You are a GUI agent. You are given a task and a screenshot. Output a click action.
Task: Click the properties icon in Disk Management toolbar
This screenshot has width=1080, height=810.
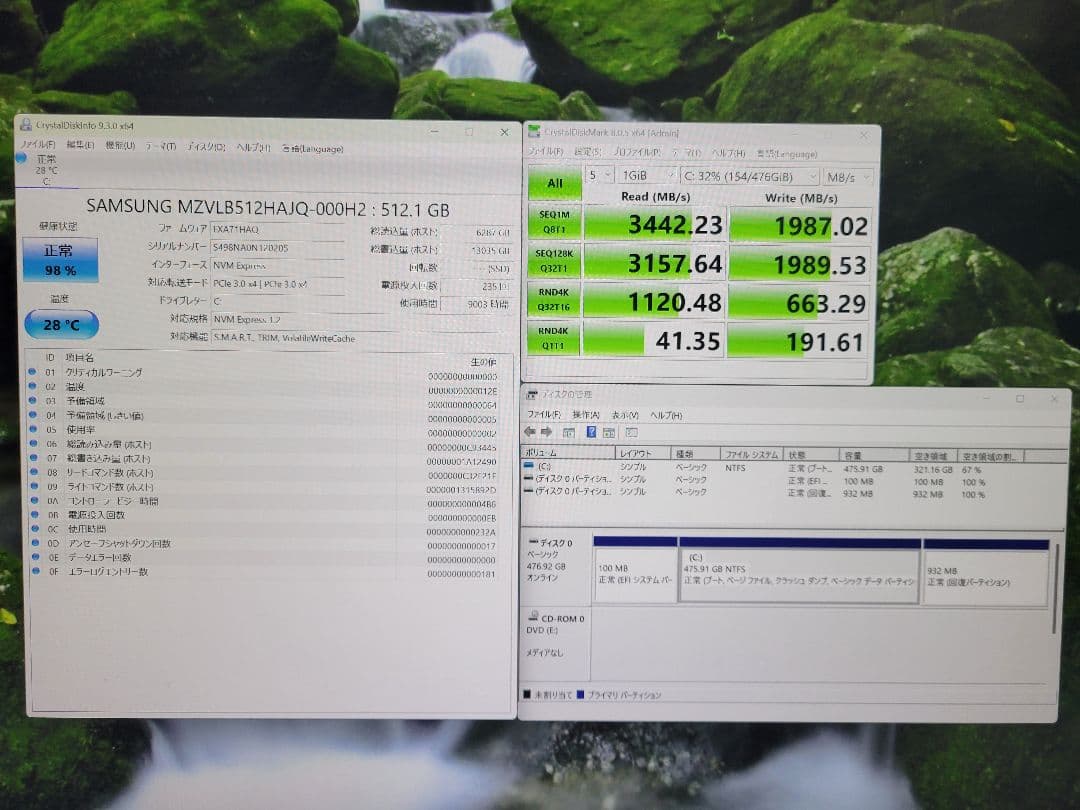click(x=609, y=431)
